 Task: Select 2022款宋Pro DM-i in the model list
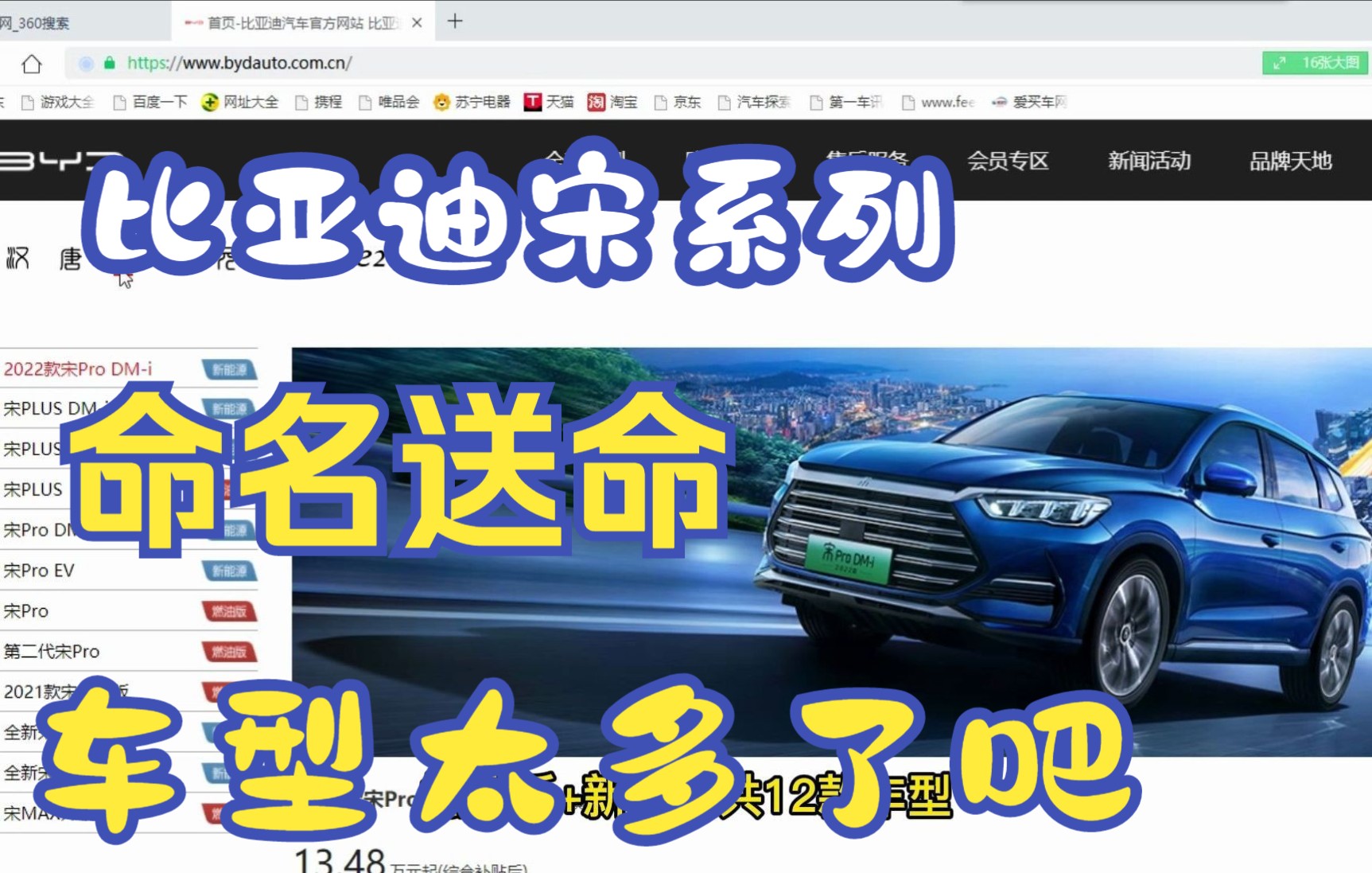click(78, 369)
